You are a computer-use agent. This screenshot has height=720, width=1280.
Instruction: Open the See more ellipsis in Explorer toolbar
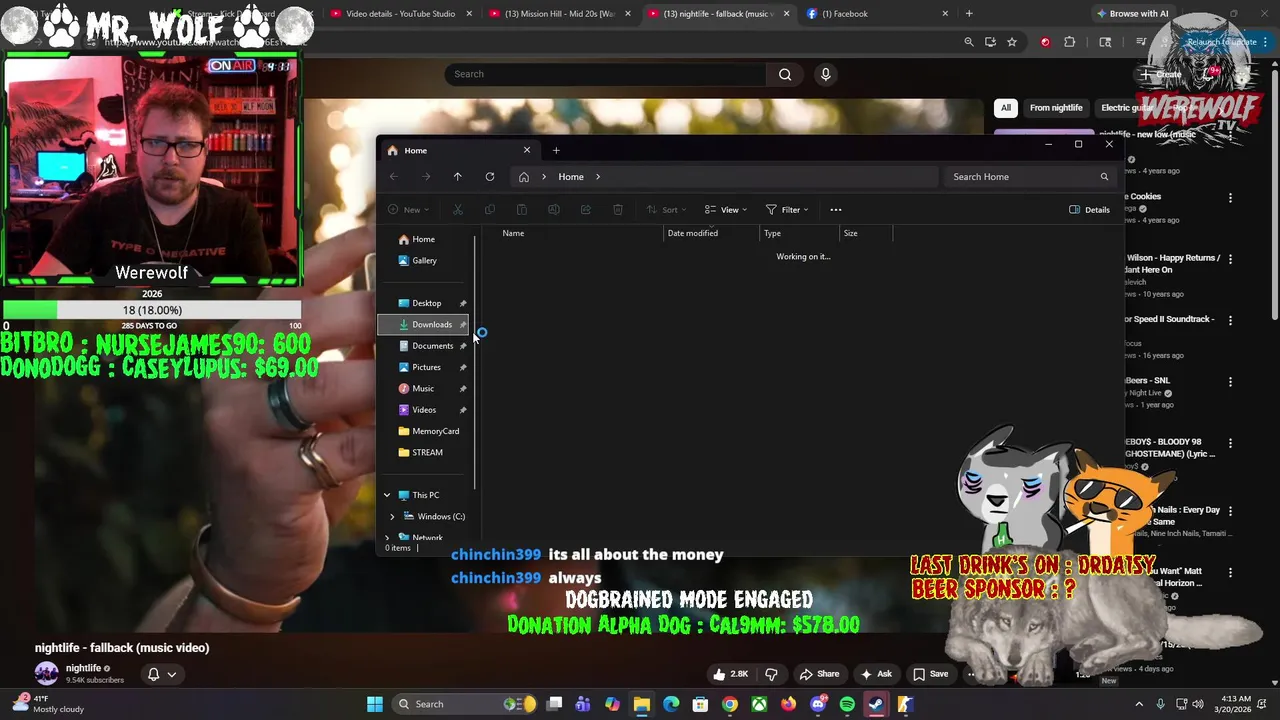tap(836, 210)
